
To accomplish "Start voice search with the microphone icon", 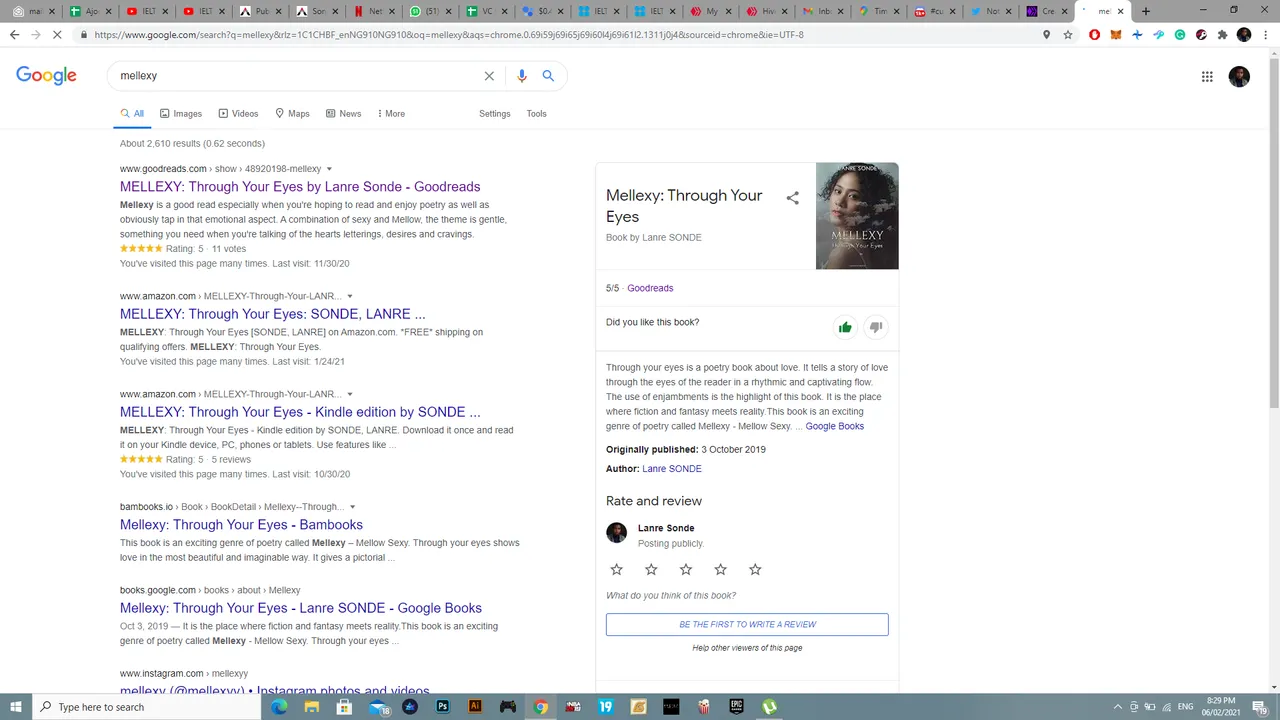I will [x=521, y=76].
